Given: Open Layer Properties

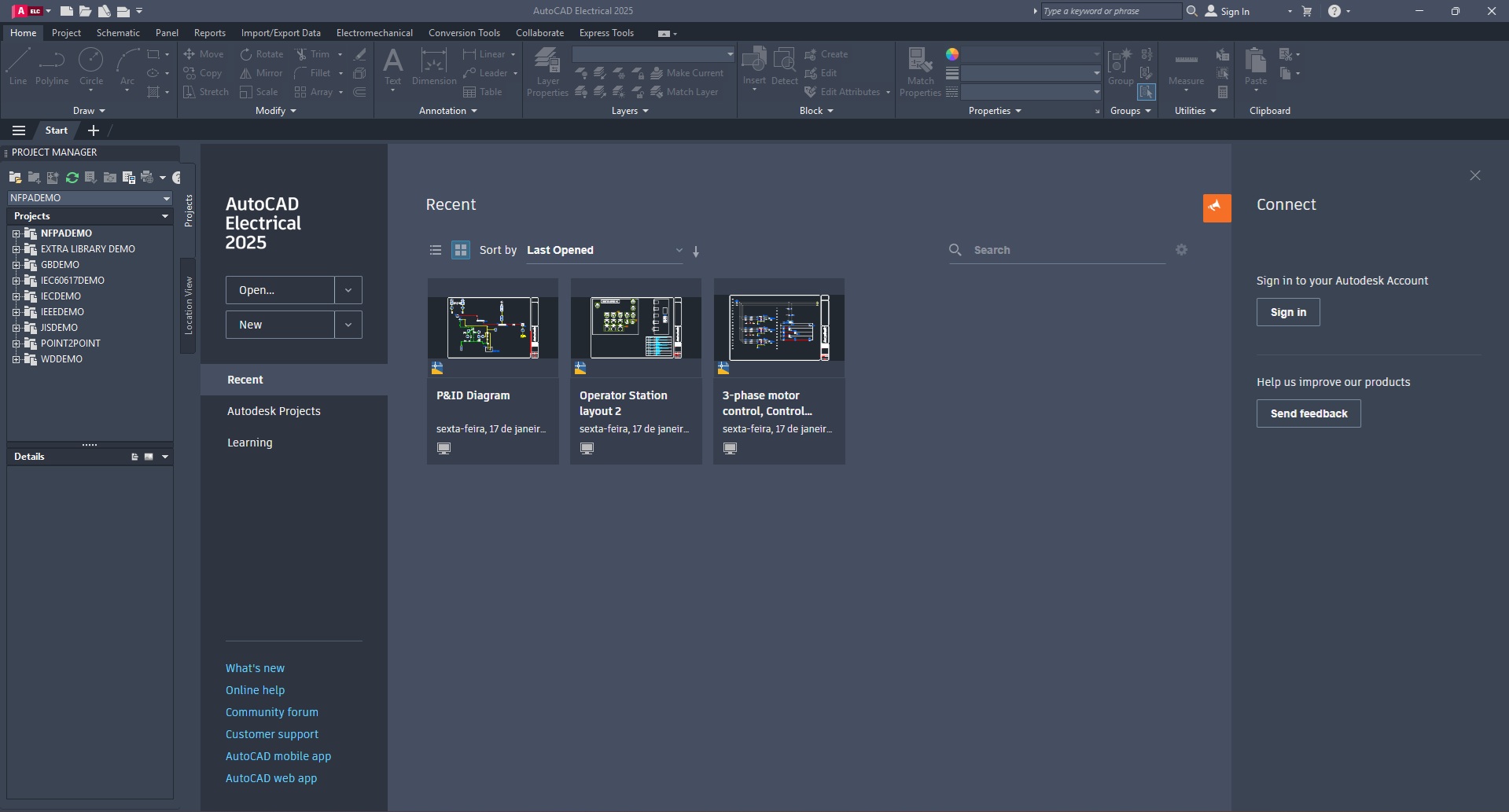Looking at the screenshot, I should pos(547,72).
